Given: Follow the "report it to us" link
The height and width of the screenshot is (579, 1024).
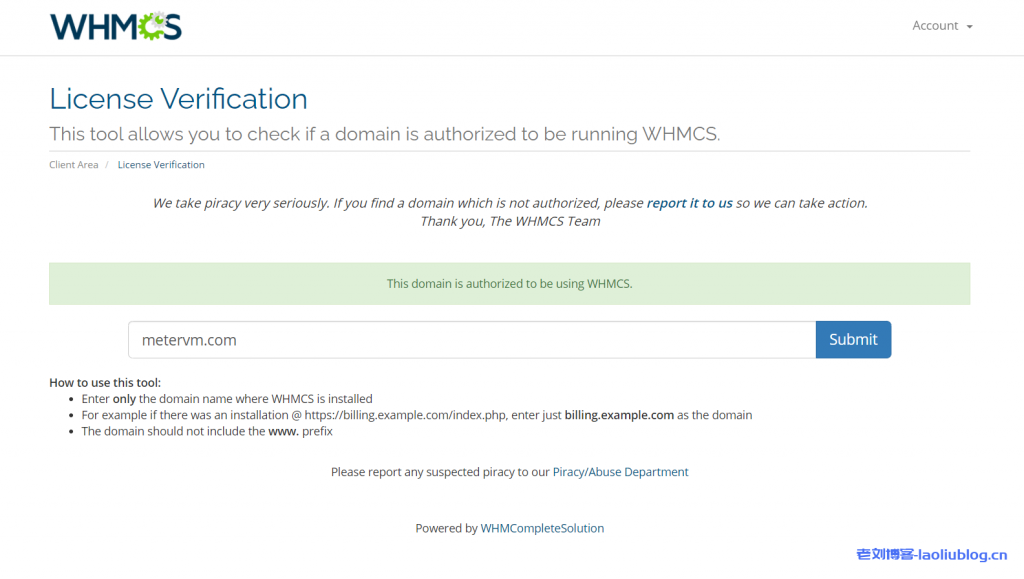Looking at the screenshot, I should 689,203.
